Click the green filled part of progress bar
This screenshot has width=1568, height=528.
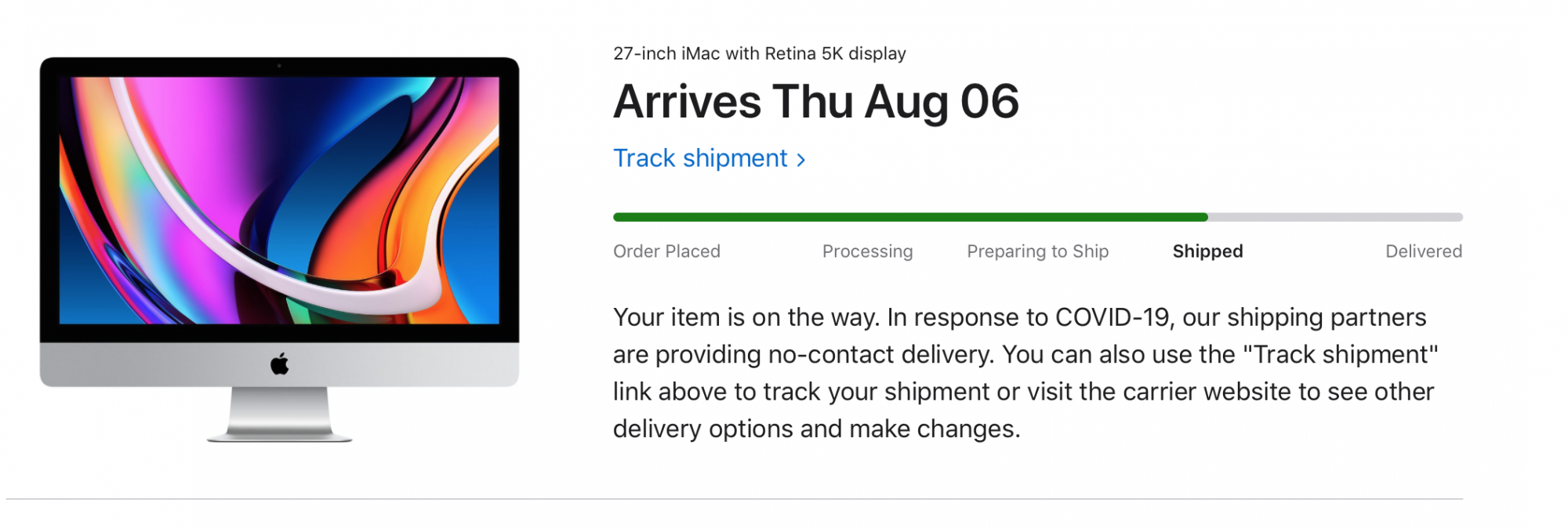tap(909, 217)
